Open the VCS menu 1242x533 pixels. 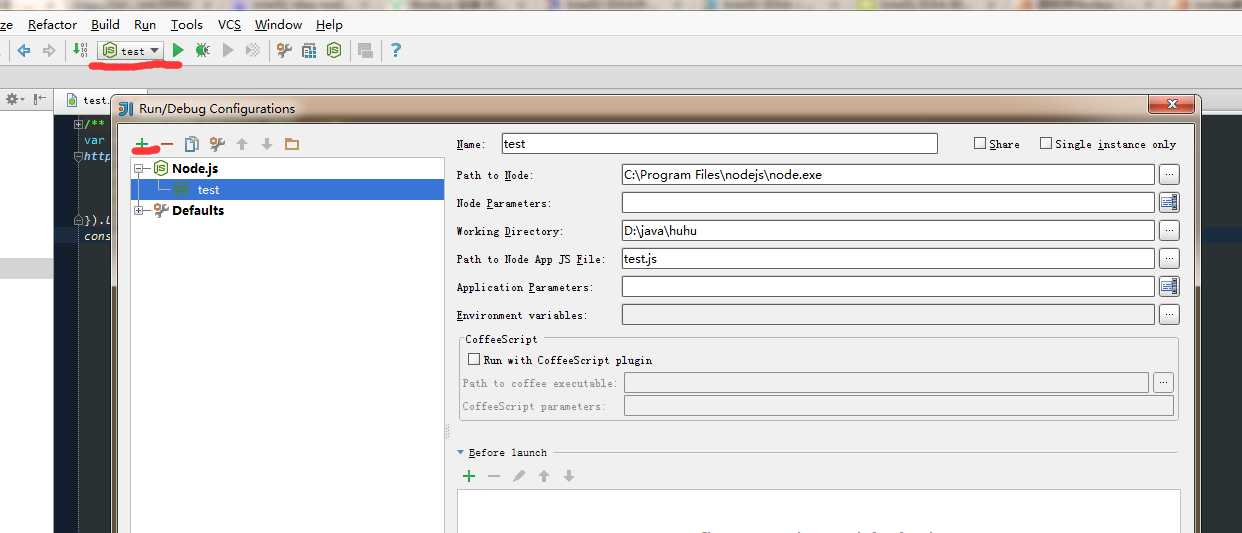click(x=229, y=24)
